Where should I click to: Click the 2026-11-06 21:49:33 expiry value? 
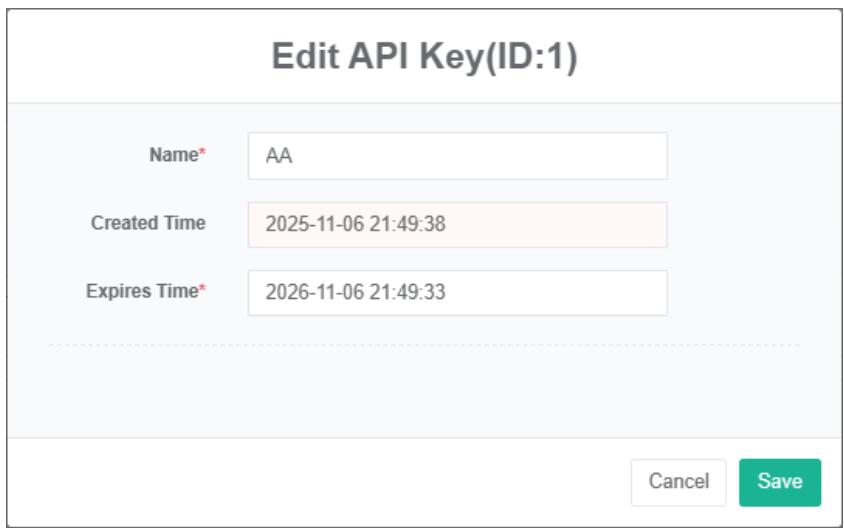355,293
